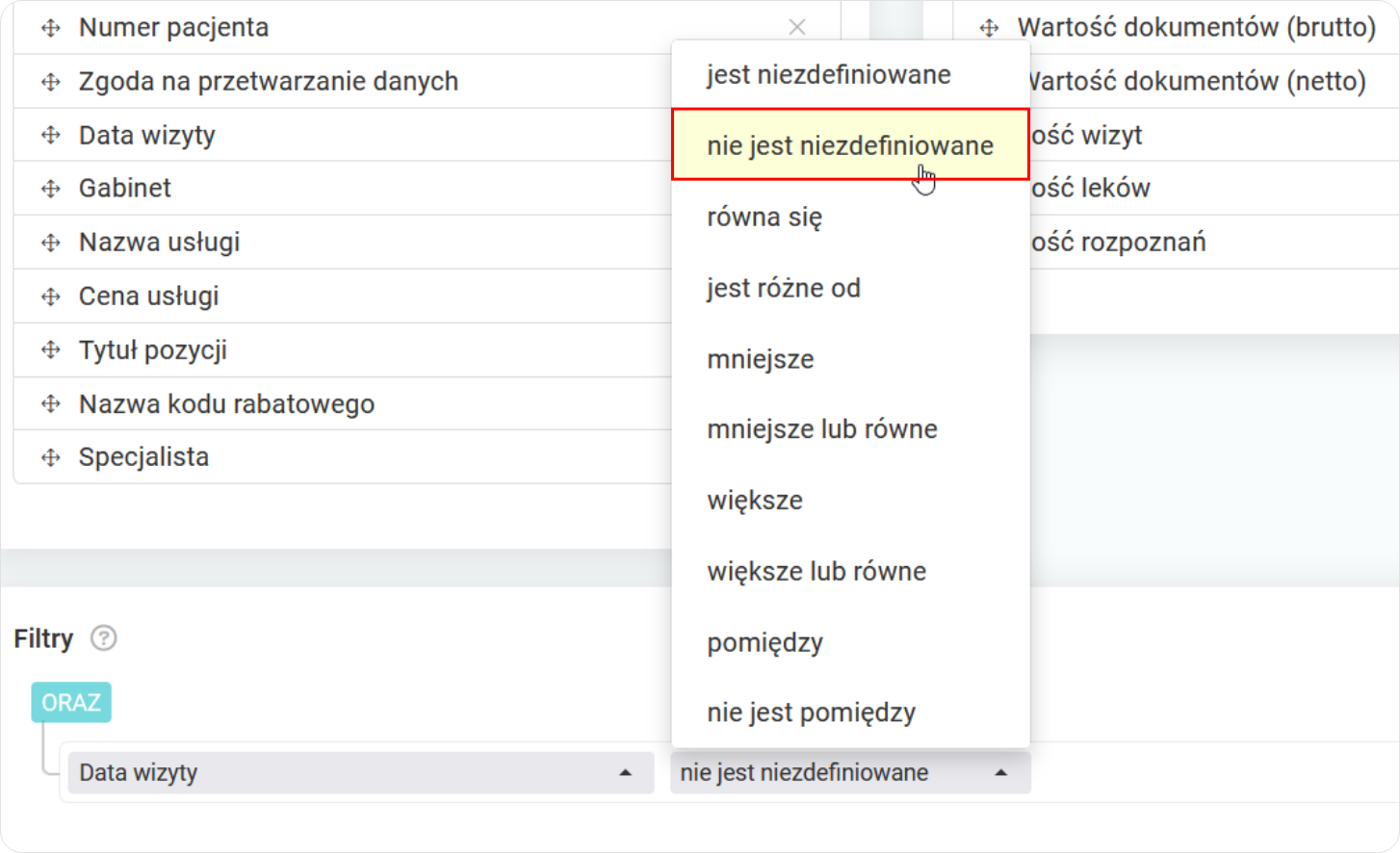Viewport: 1400px width, 853px height.
Task: Click 'Zgoda na przetwarzanie danych' row
Action: coord(342,82)
